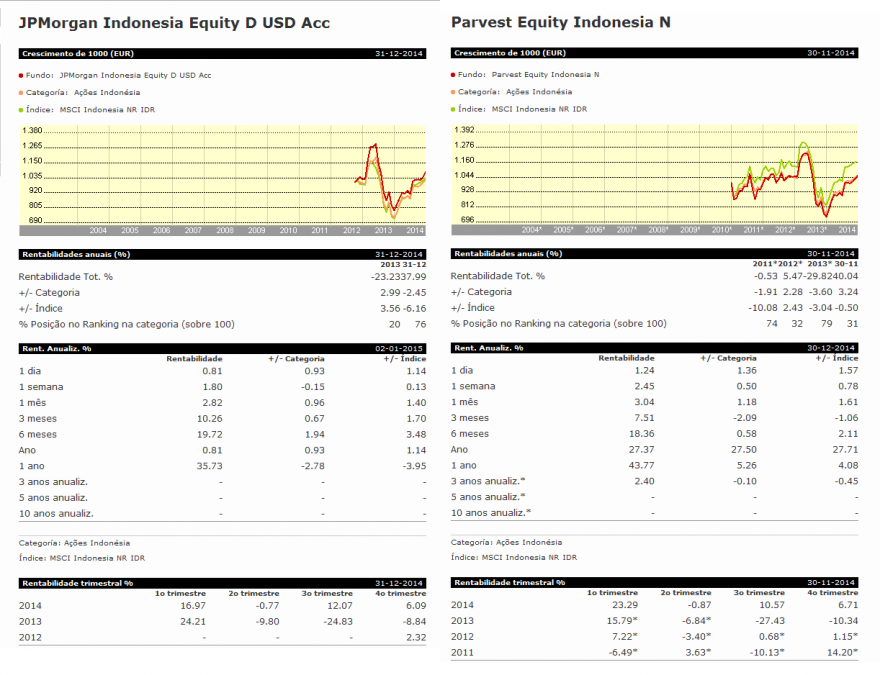Screen dimensions: 880x675
Task: Click the 4o trimestre heading in the Parvest table
Action: click(x=832, y=593)
